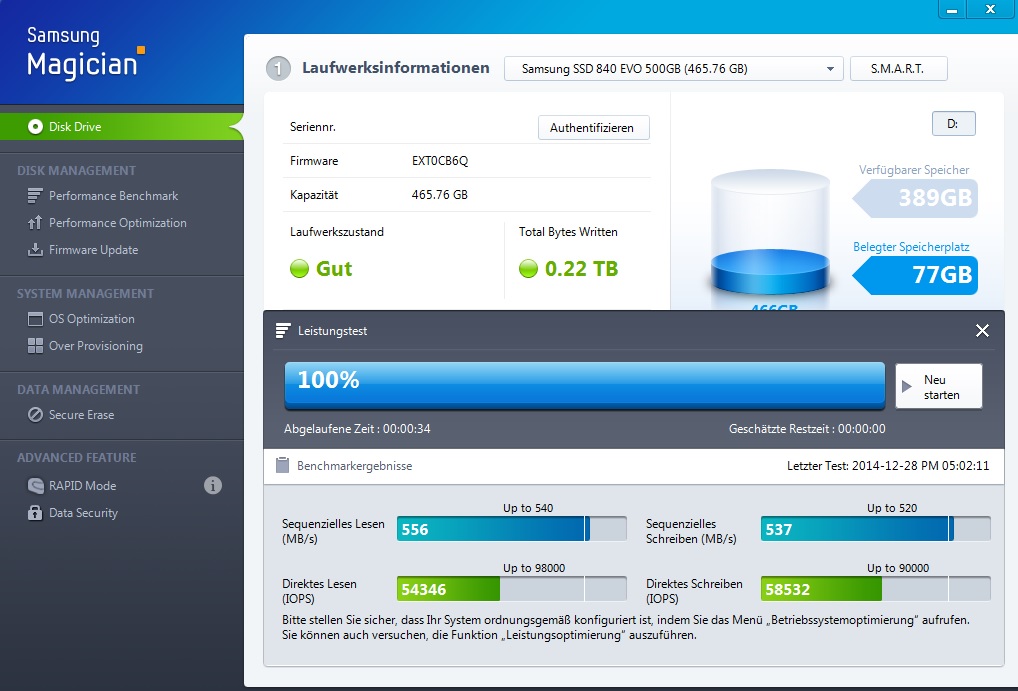Click the S.M.A.R.T. button
The width and height of the screenshot is (1018, 691).
[898, 69]
